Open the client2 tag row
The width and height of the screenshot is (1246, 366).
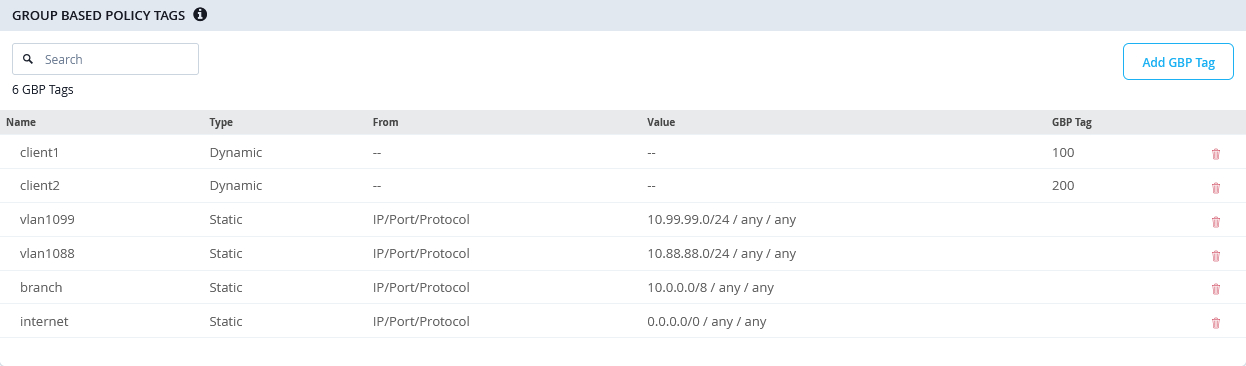623,186
